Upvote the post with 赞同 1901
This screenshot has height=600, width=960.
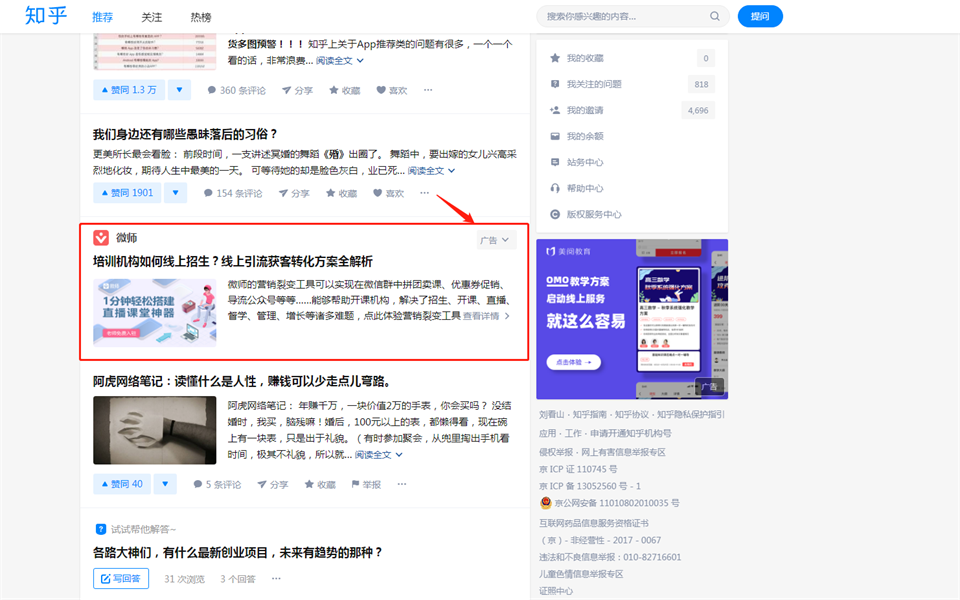[x=125, y=193]
